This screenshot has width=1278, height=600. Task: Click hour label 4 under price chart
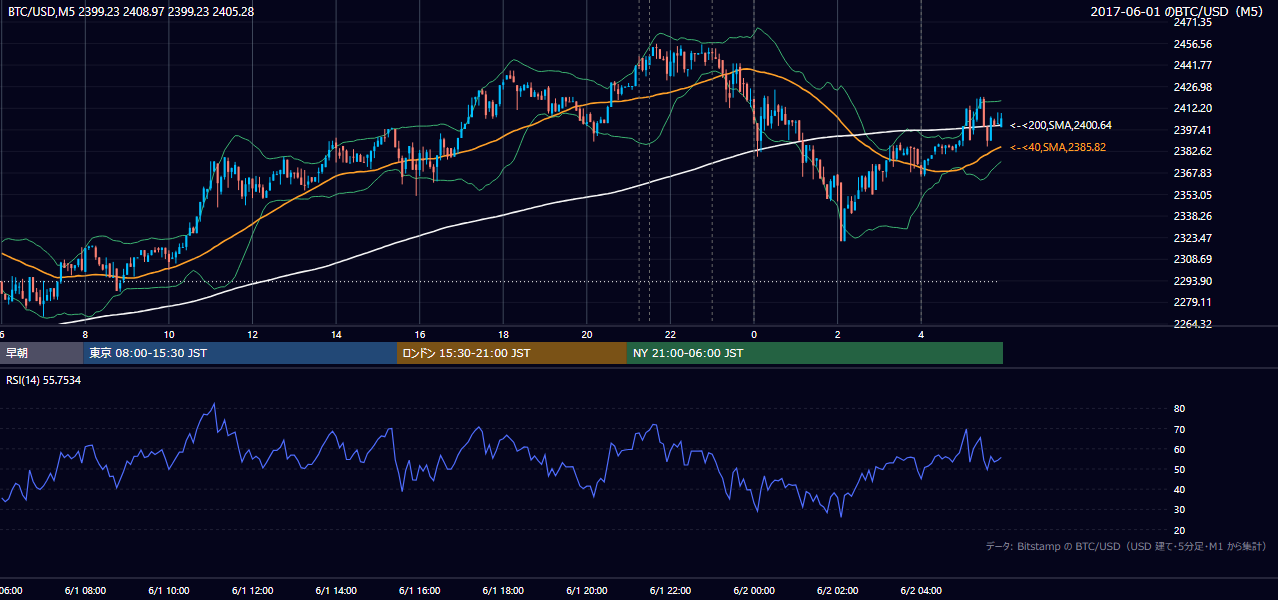tap(921, 334)
